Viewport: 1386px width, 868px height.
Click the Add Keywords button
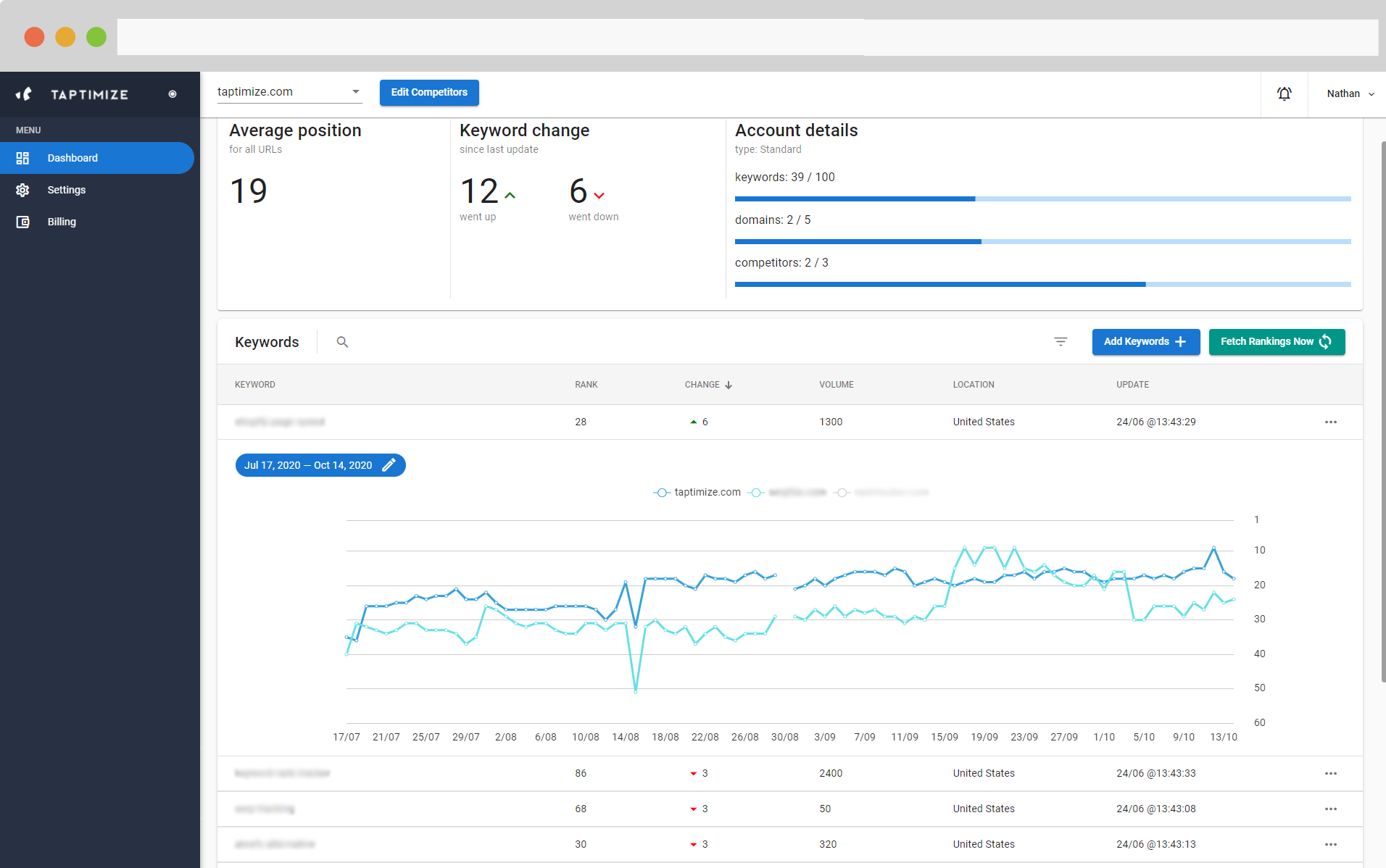(1146, 342)
